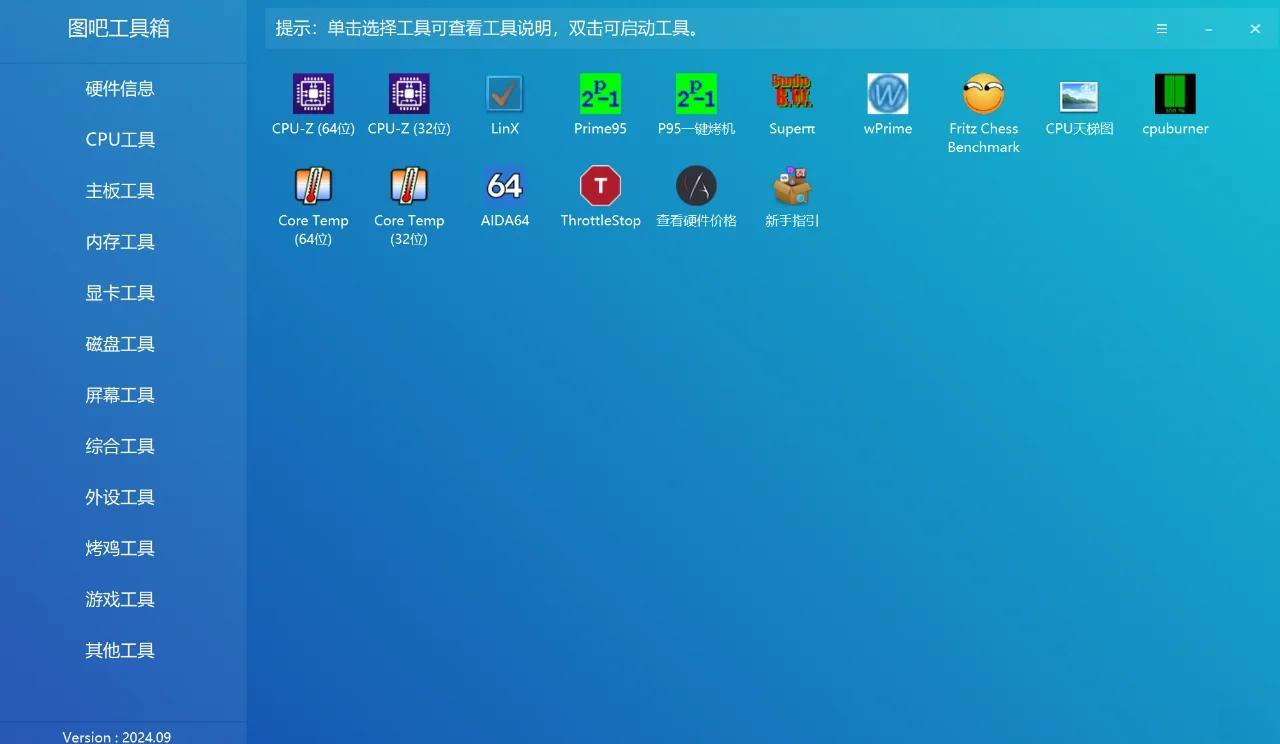Image resolution: width=1280 pixels, height=744 pixels.
Task: Open the hamburger menu in title bar
Action: point(1162,29)
